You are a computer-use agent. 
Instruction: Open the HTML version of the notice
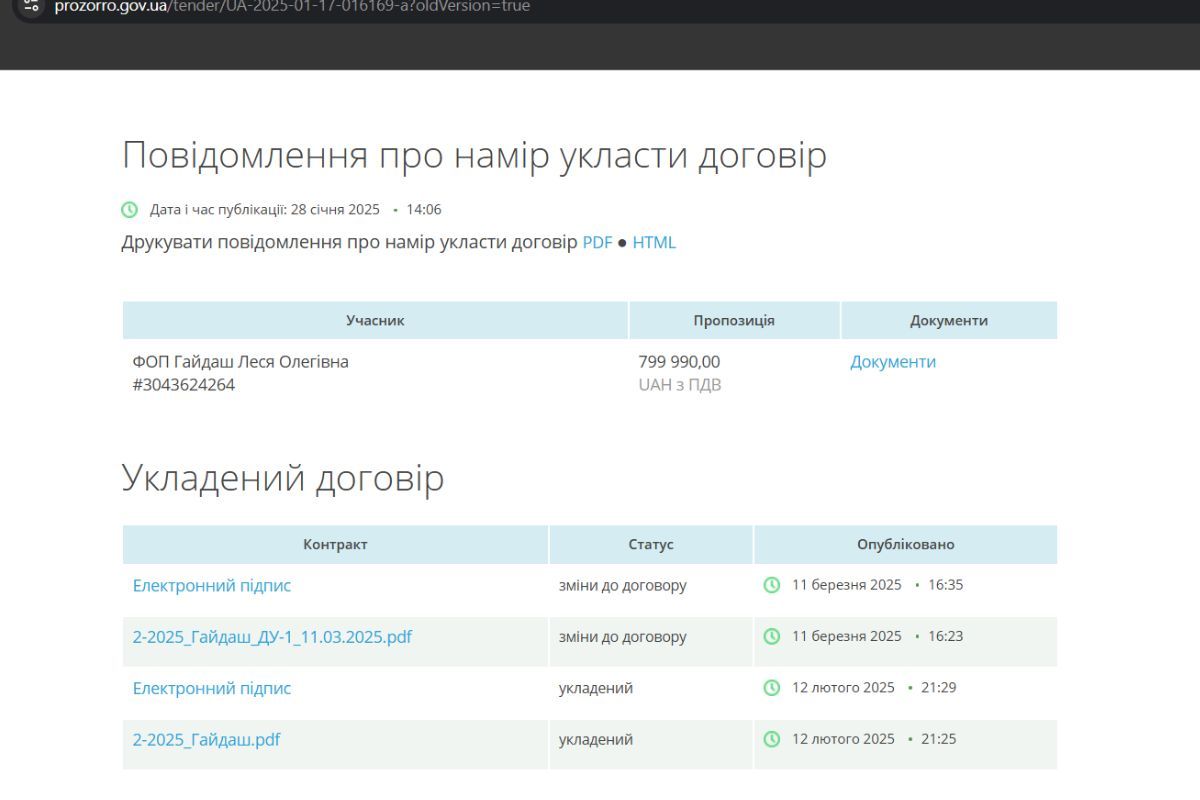(x=654, y=242)
